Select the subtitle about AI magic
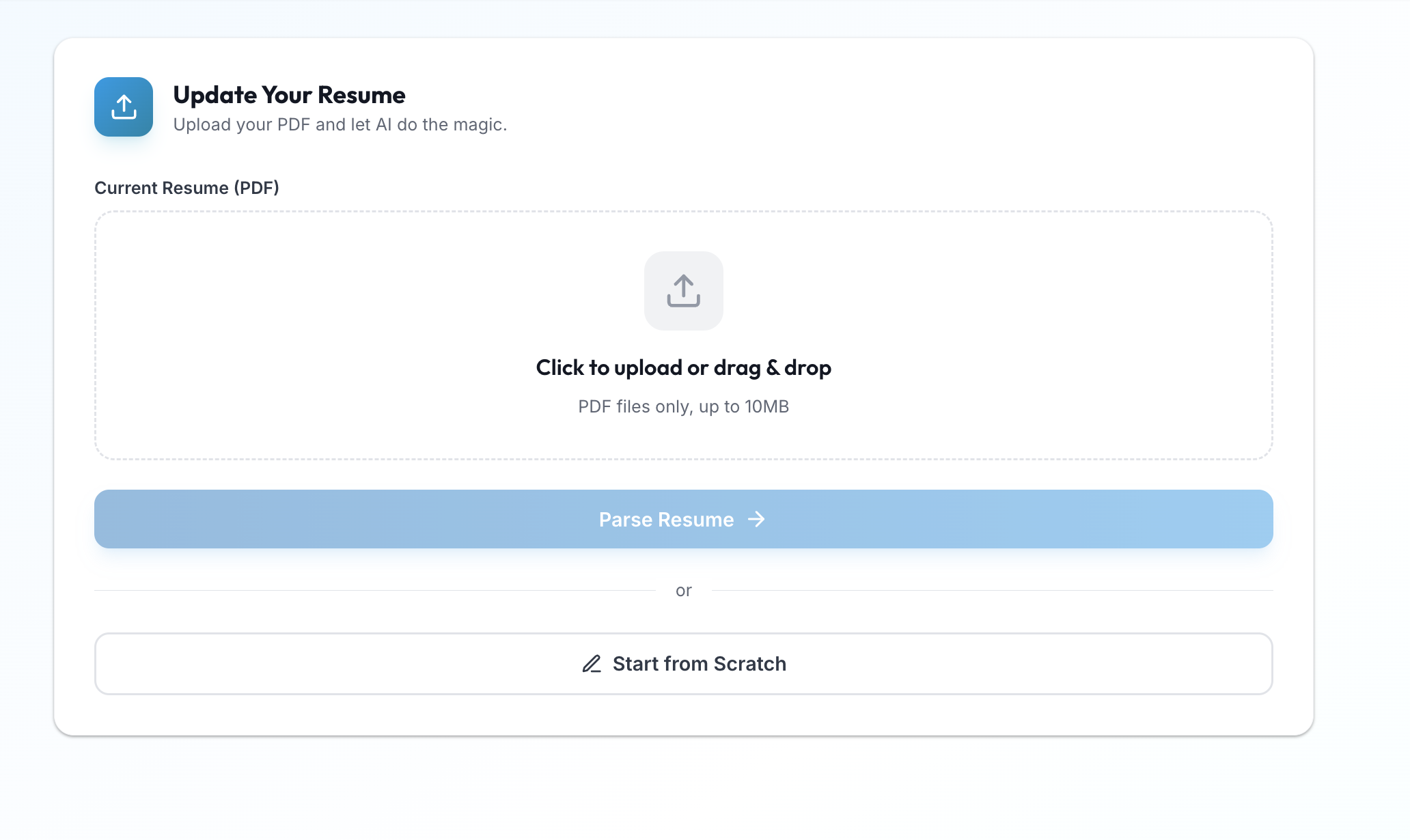The image size is (1410, 840). (x=342, y=124)
